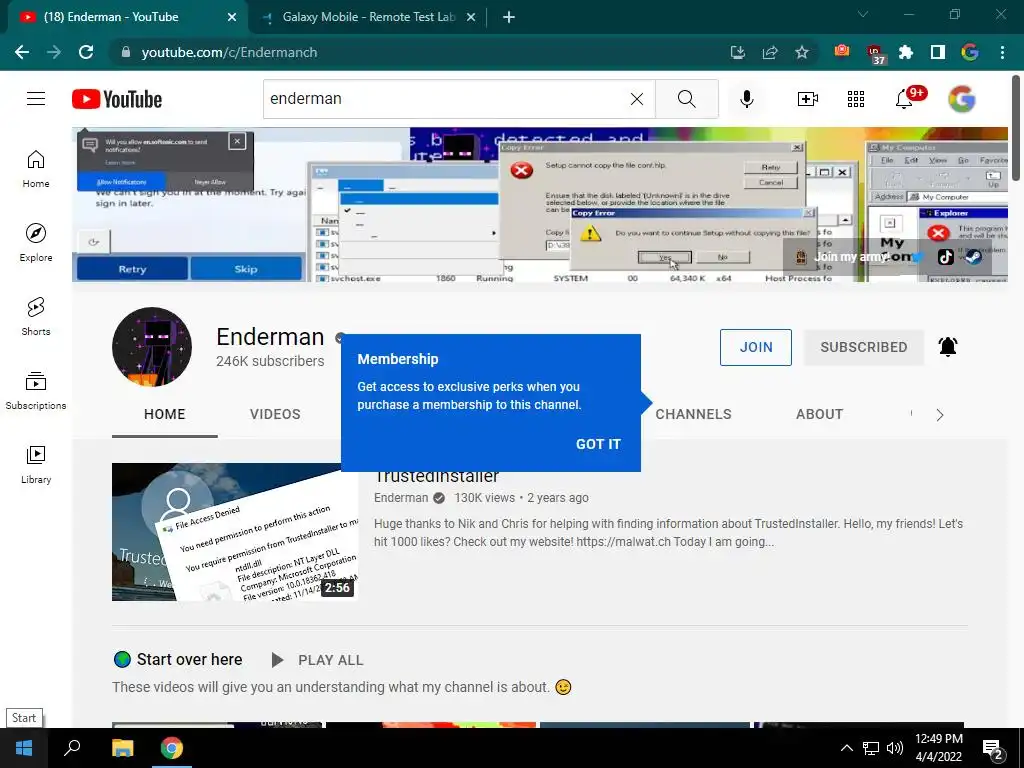Image resolution: width=1024 pixels, height=768 pixels.
Task: Open Shorts in the sidebar
Action: click(x=36, y=317)
